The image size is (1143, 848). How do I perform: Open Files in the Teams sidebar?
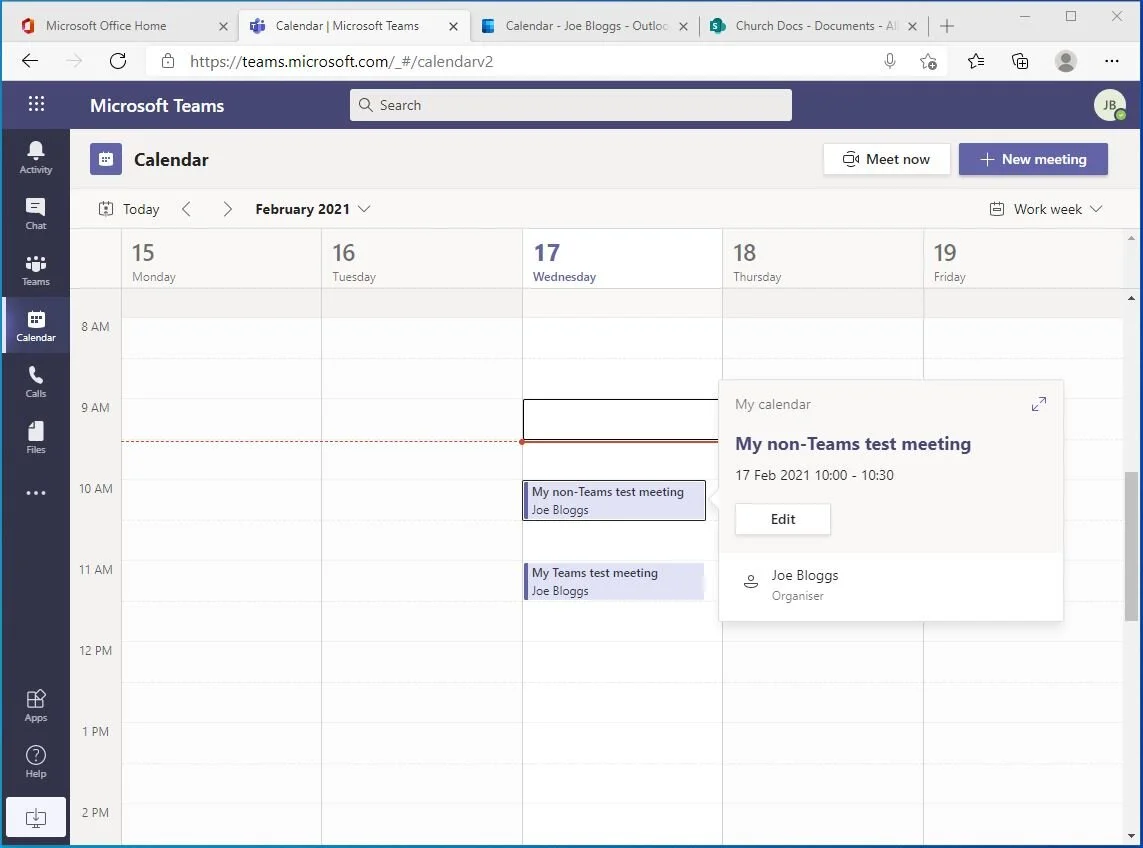pos(36,437)
